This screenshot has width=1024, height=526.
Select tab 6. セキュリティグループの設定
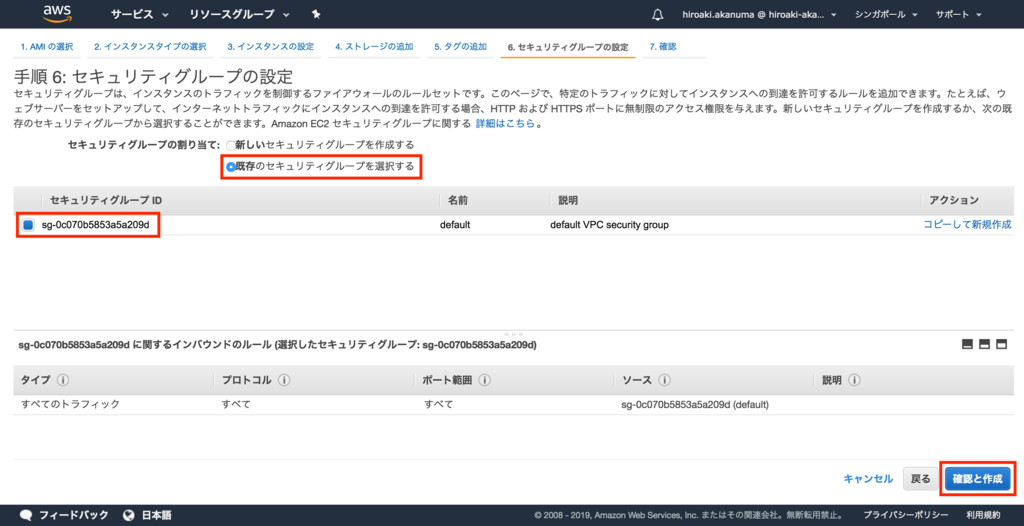pyautogui.click(x=568, y=47)
